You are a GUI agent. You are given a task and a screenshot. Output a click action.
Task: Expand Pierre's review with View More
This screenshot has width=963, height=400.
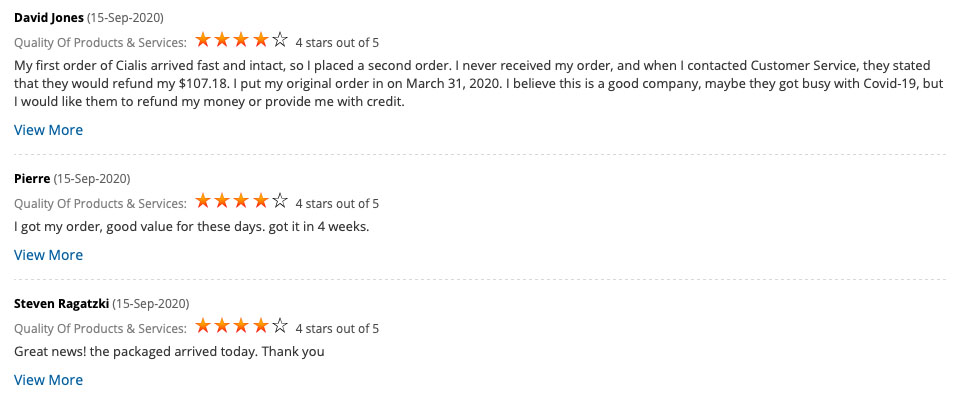(x=49, y=255)
